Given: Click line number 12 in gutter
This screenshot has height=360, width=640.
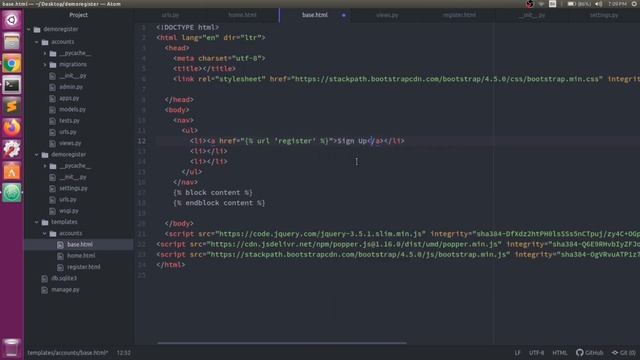Looking at the screenshot, I should (x=141, y=141).
